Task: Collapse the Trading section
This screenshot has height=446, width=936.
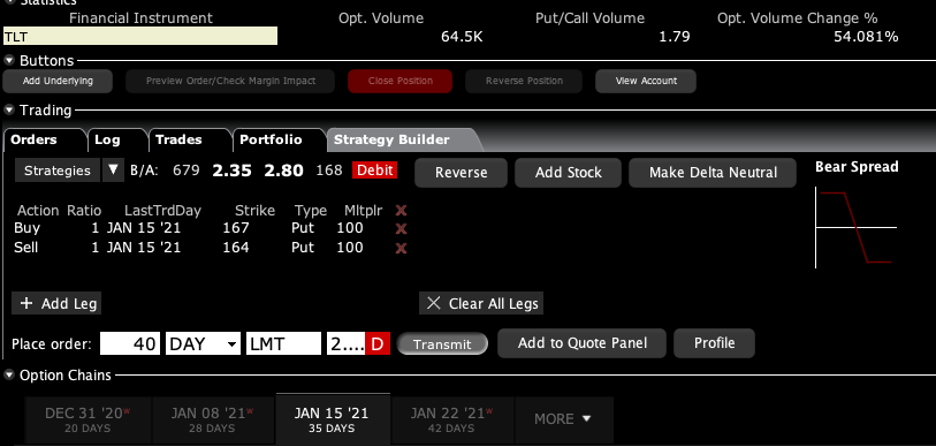Action: (x=10, y=110)
